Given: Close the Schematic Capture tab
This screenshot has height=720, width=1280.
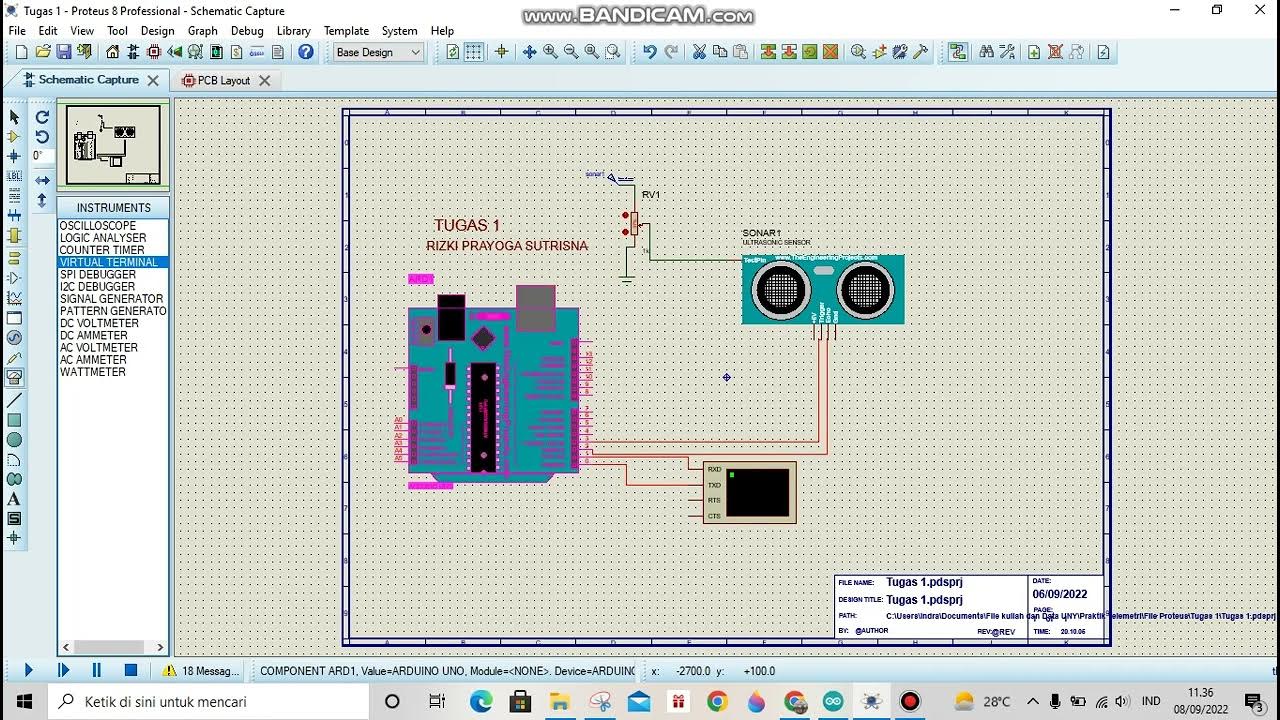Looking at the screenshot, I should pos(153,80).
